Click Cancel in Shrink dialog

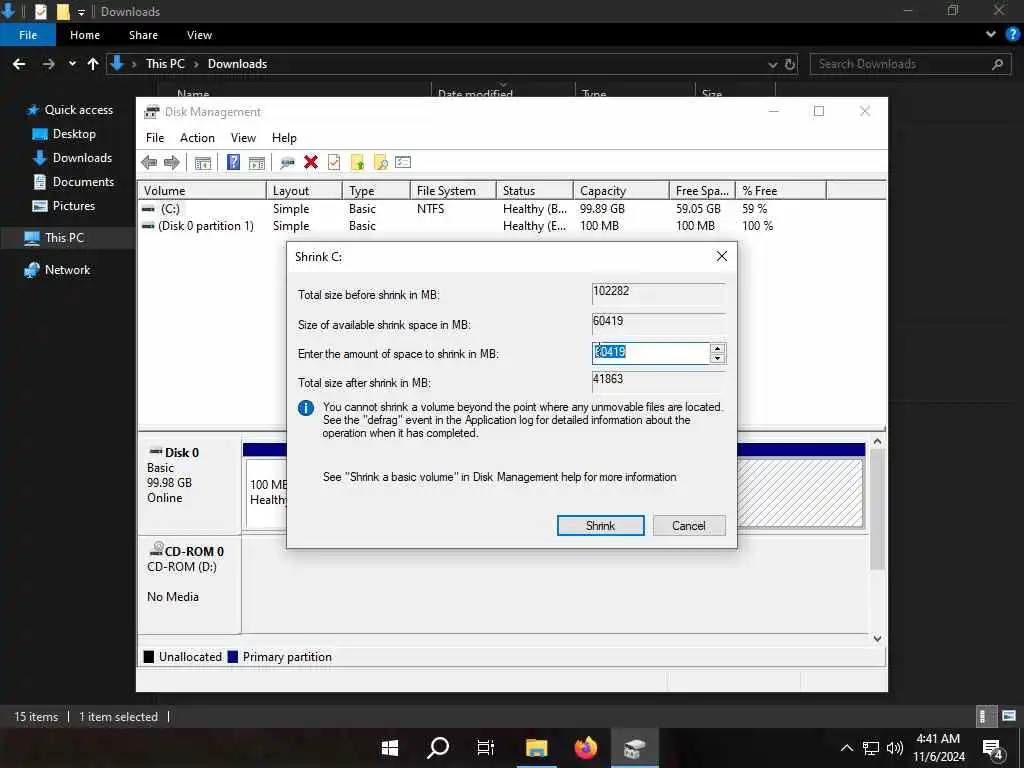pyautogui.click(x=688, y=526)
